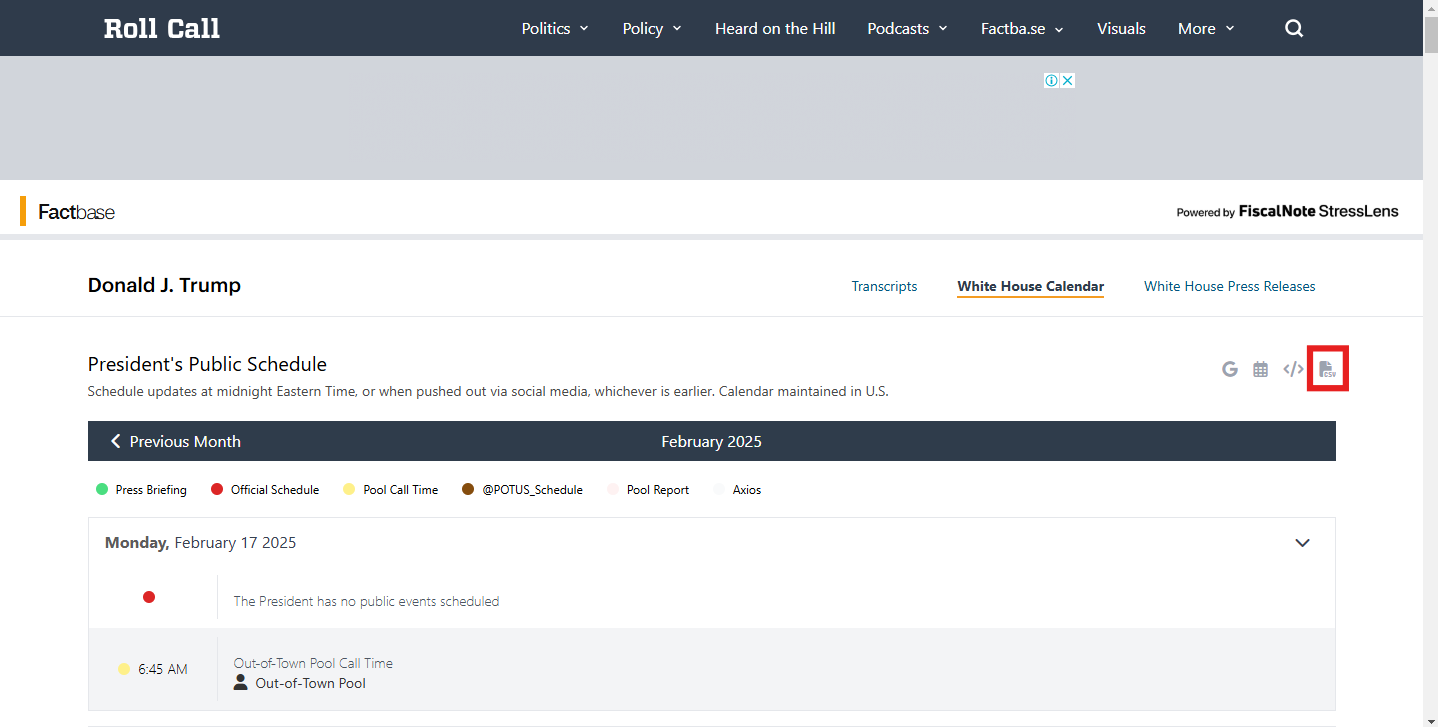Click the yellow dot beside 6:45 AM
The height and width of the screenshot is (727, 1438).
pyautogui.click(x=124, y=669)
